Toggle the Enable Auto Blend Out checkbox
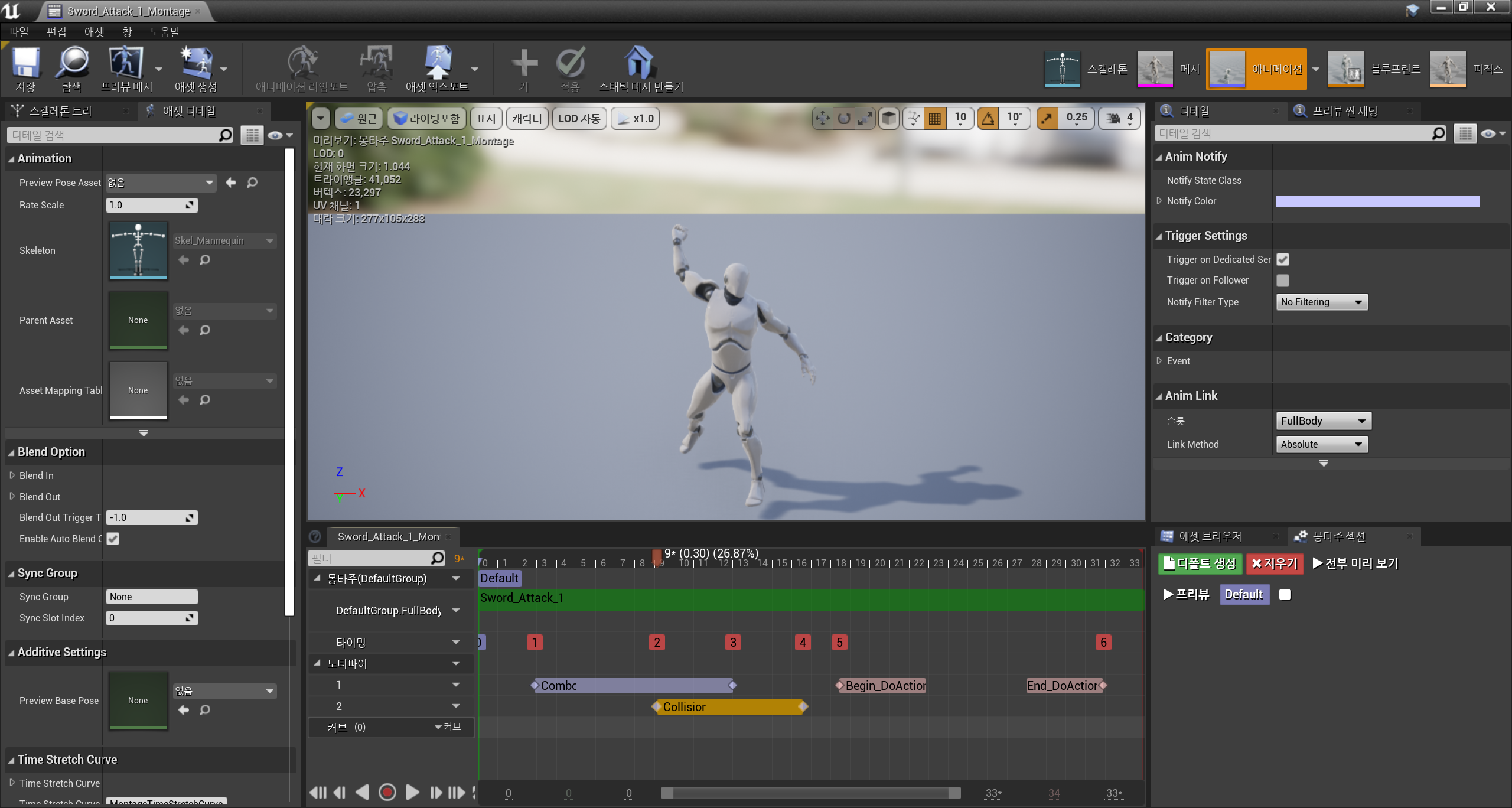The image size is (1512, 808). click(113, 539)
